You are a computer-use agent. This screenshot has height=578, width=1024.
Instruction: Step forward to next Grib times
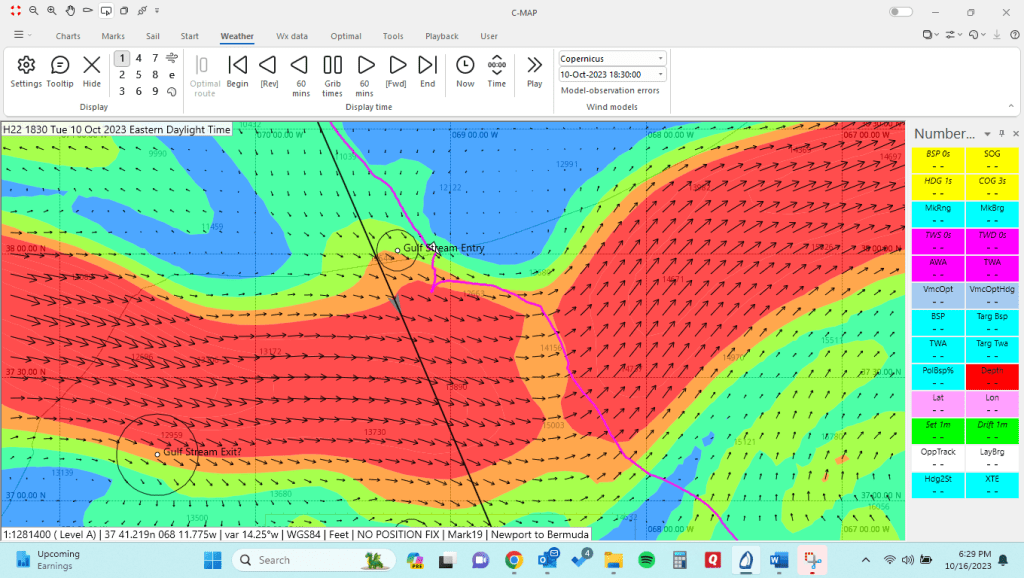(332, 71)
